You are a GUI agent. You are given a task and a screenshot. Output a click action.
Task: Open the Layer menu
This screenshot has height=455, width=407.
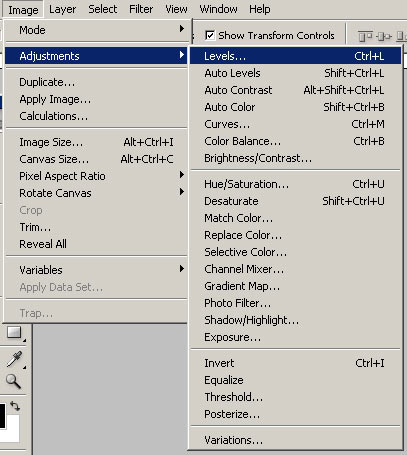pos(62,9)
